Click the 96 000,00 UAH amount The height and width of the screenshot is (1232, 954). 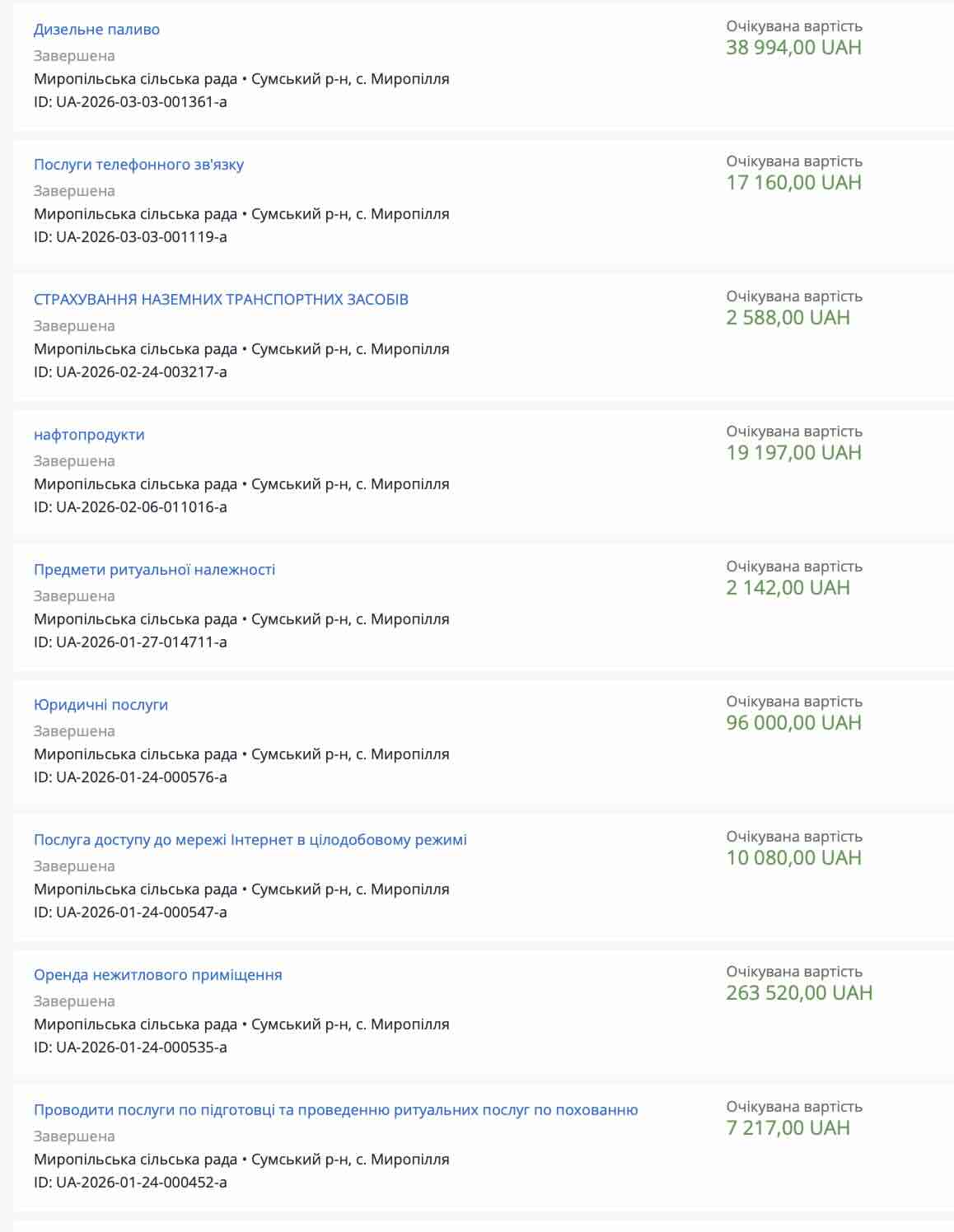click(793, 723)
